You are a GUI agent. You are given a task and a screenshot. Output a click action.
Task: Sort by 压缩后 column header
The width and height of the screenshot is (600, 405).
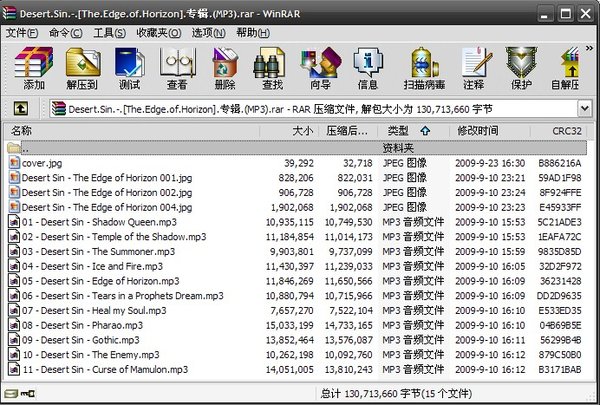(348, 131)
